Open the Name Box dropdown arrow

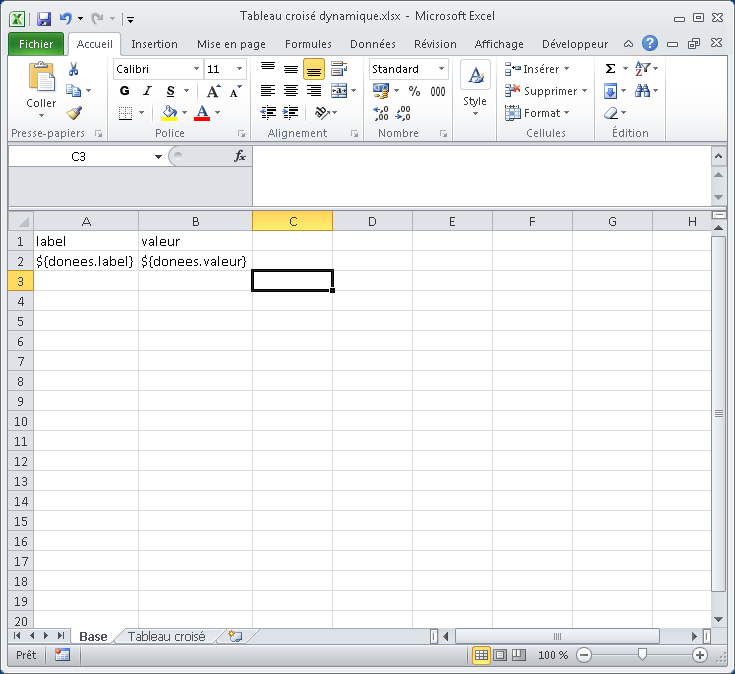coord(158,157)
